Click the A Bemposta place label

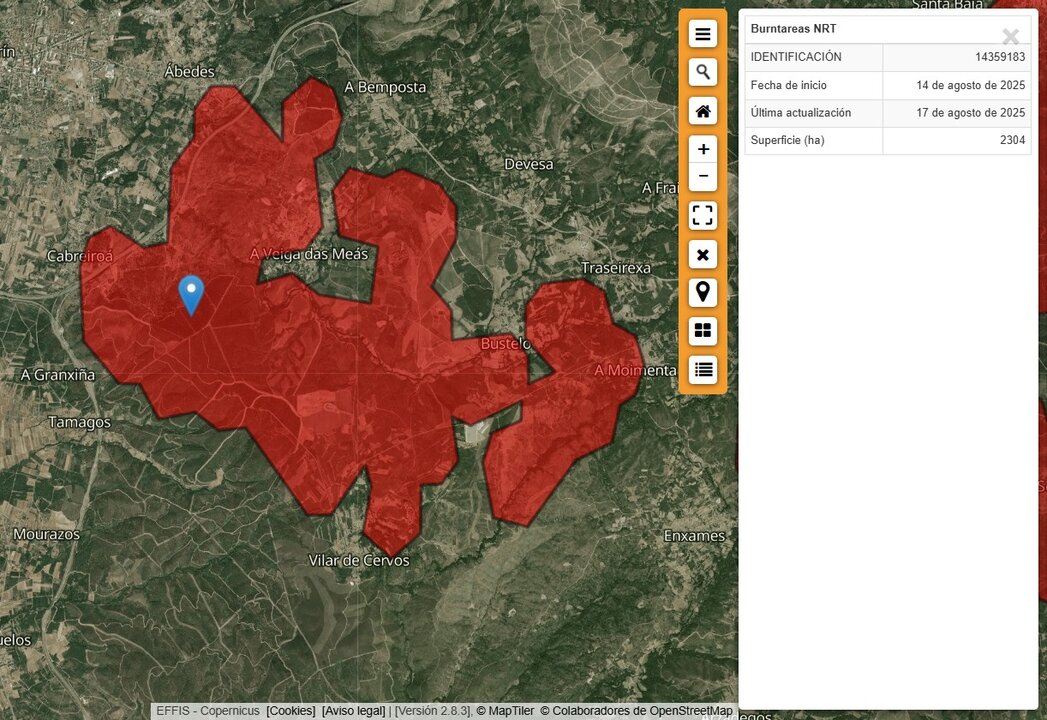click(385, 87)
